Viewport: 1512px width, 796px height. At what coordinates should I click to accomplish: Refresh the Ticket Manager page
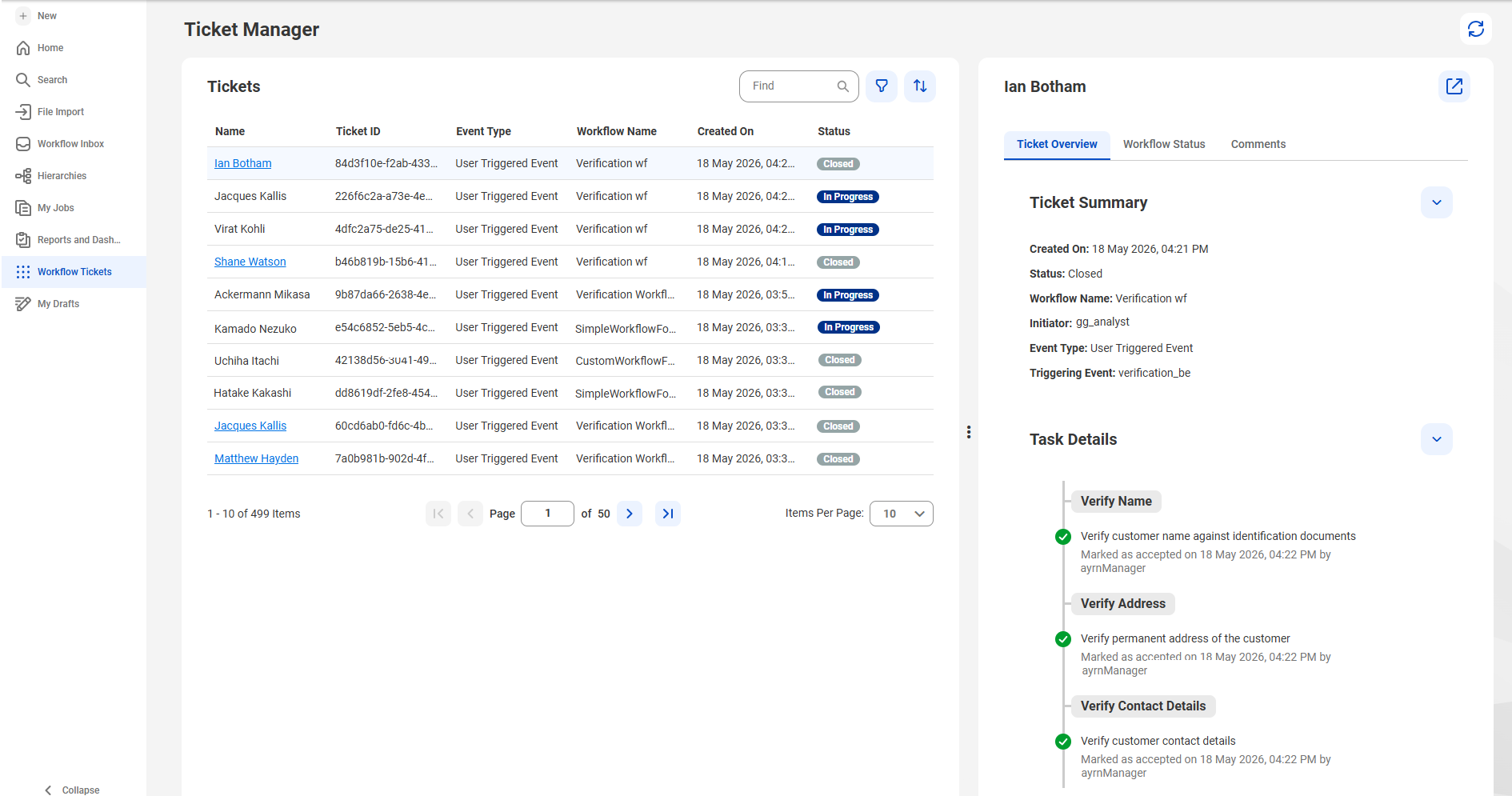[x=1476, y=29]
